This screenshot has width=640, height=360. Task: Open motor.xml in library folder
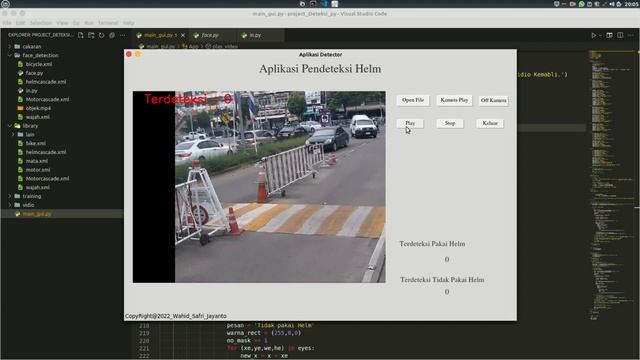tap(38, 170)
